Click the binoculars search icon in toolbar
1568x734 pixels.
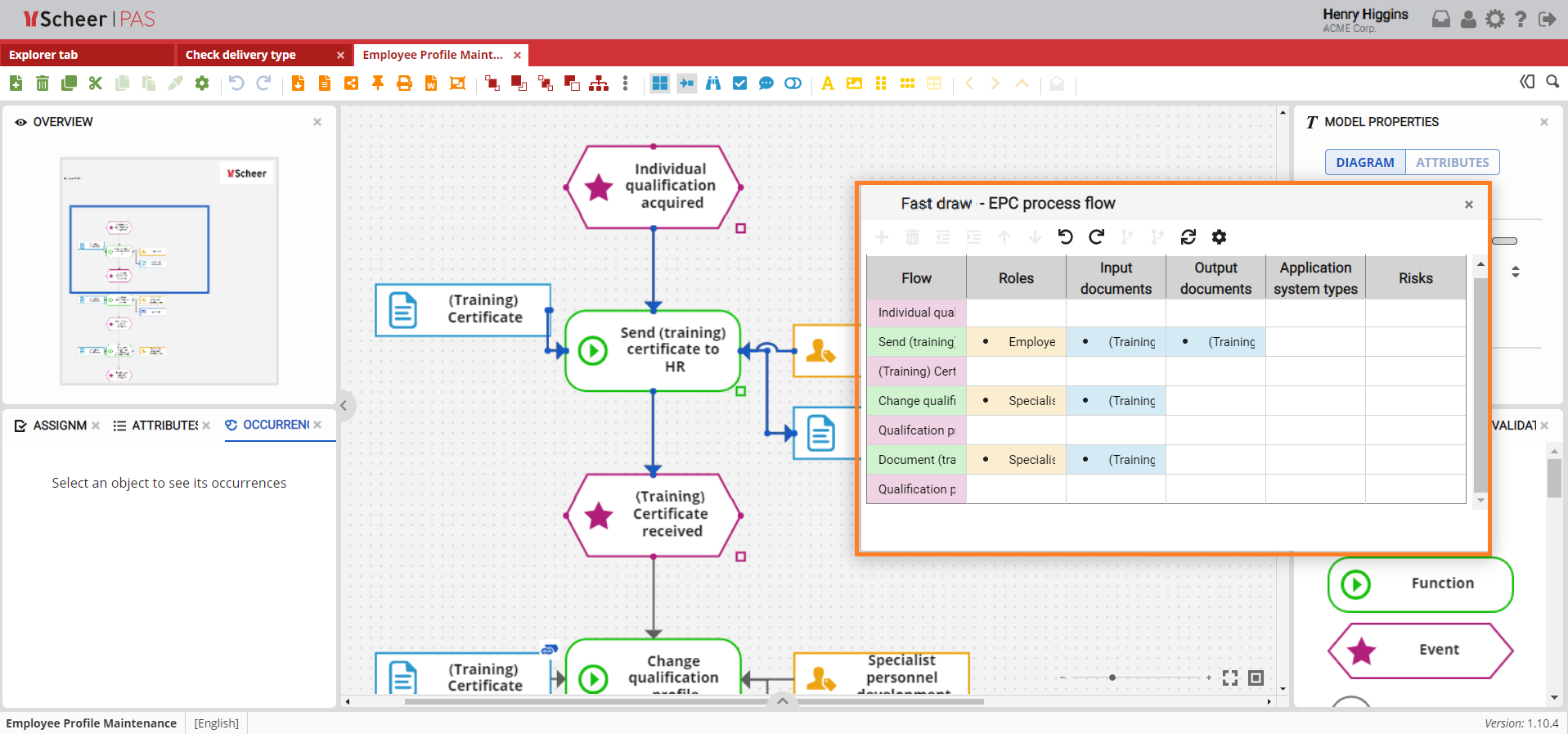(x=713, y=83)
